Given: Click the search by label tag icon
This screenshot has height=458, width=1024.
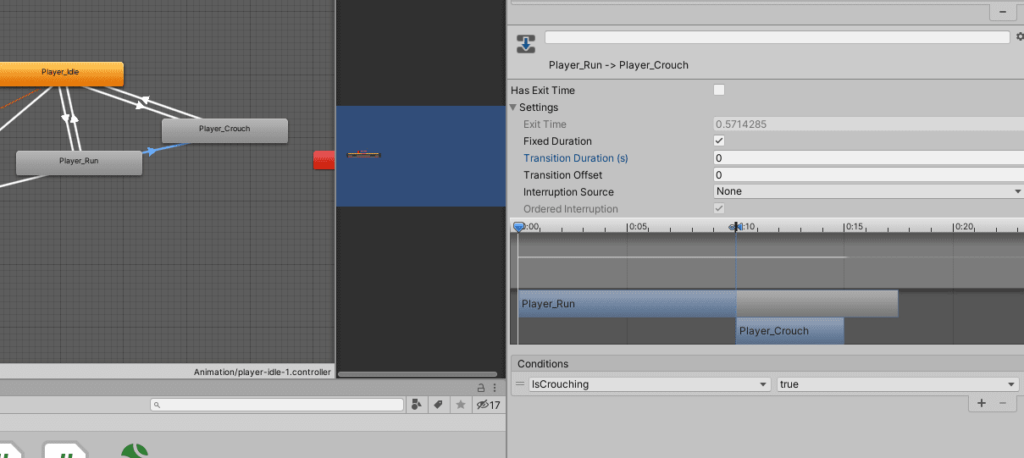Looking at the screenshot, I should 437,405.
